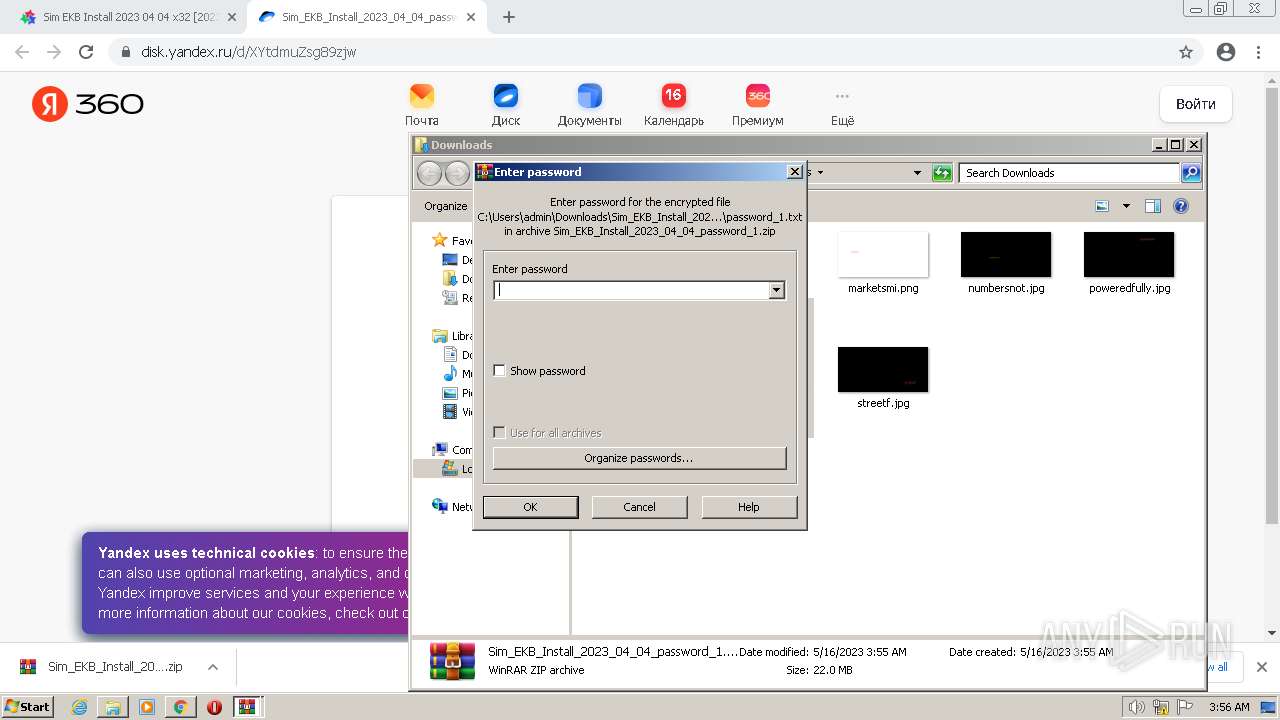Screen dimensions: 1280x720
Task: Click the Chrome taskbar icon
Action: (x=180, y=707)
